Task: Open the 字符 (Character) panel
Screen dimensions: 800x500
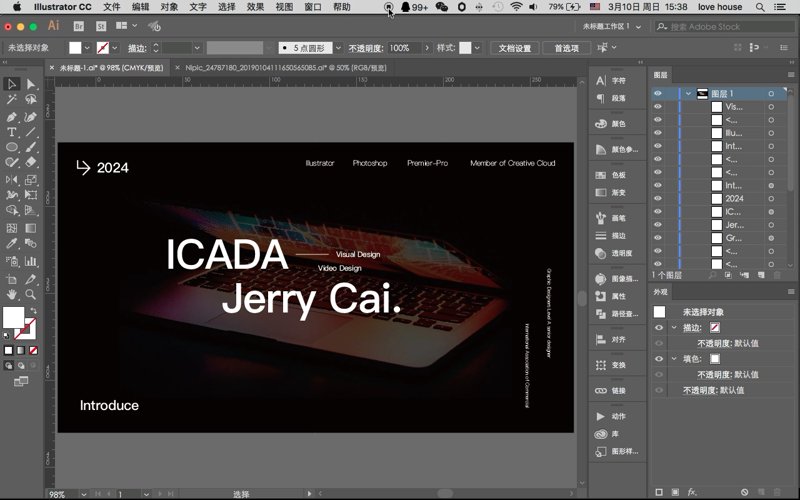Action: (611, 81)
